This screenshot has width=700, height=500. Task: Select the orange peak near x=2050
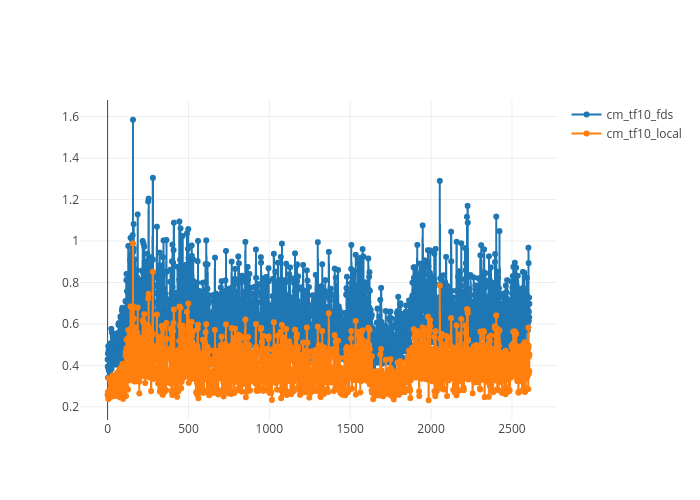pyautogui.click(x=440, y=287)
